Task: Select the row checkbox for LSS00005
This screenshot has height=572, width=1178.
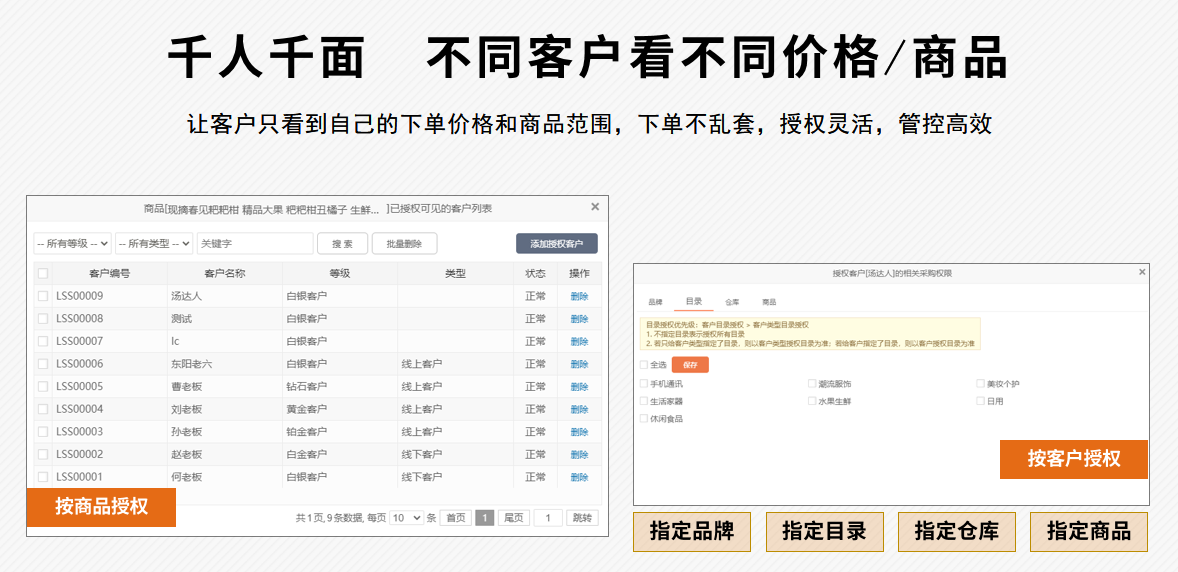Action: click(42, 387)
